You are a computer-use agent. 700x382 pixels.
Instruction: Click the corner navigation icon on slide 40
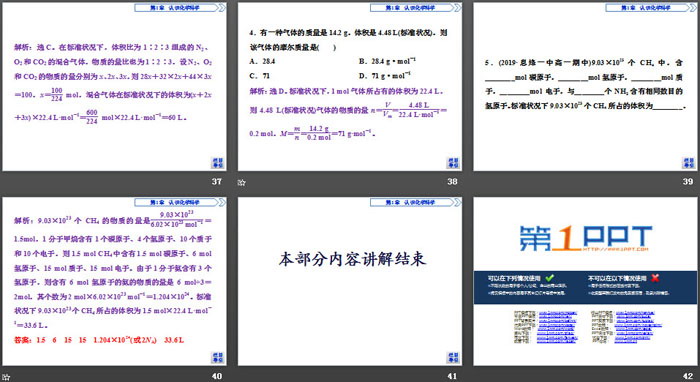pos(218,357)
